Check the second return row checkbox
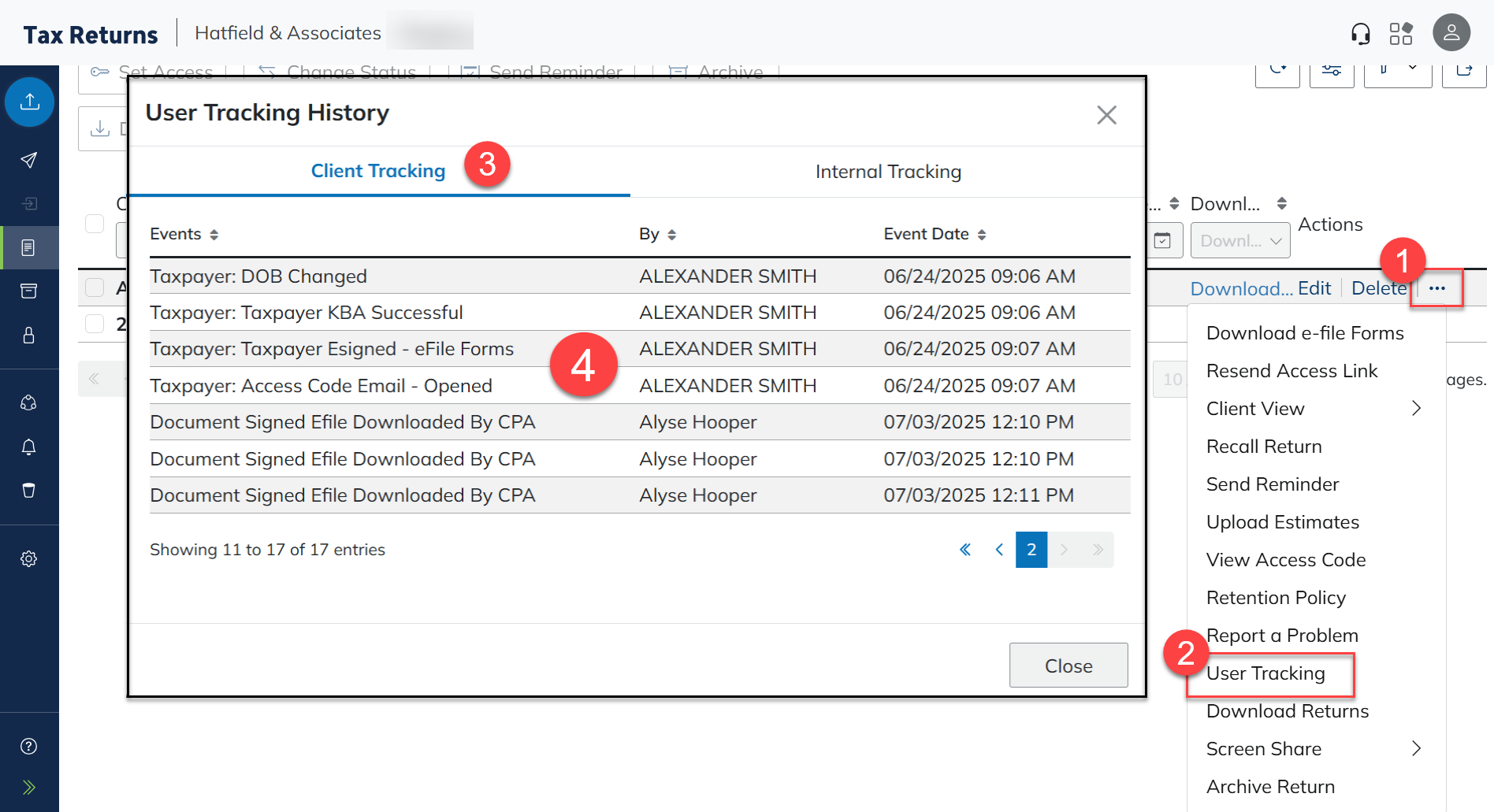 tap(95, 324)
